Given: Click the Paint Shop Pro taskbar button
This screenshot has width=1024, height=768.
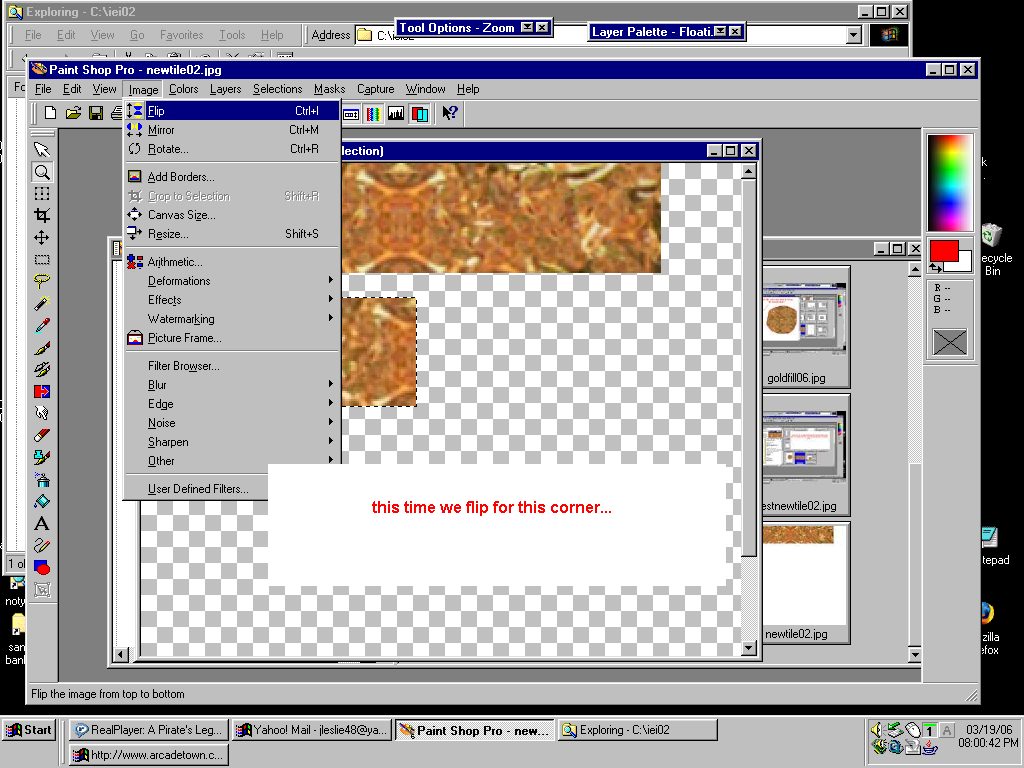Looking at the screenshot, I should (475, 730).
